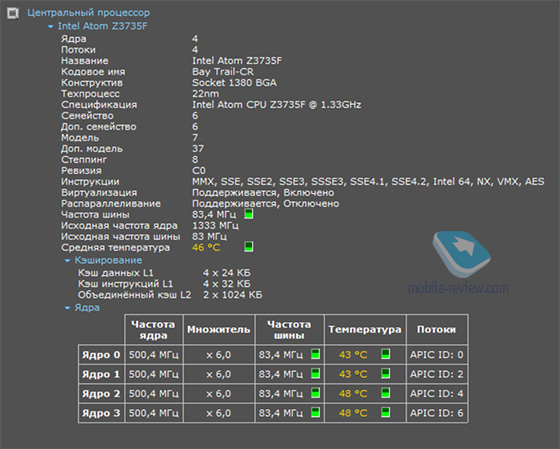
Task: Click the 1333 МГц Исходная частота ядра value
Action: [215, 226]
